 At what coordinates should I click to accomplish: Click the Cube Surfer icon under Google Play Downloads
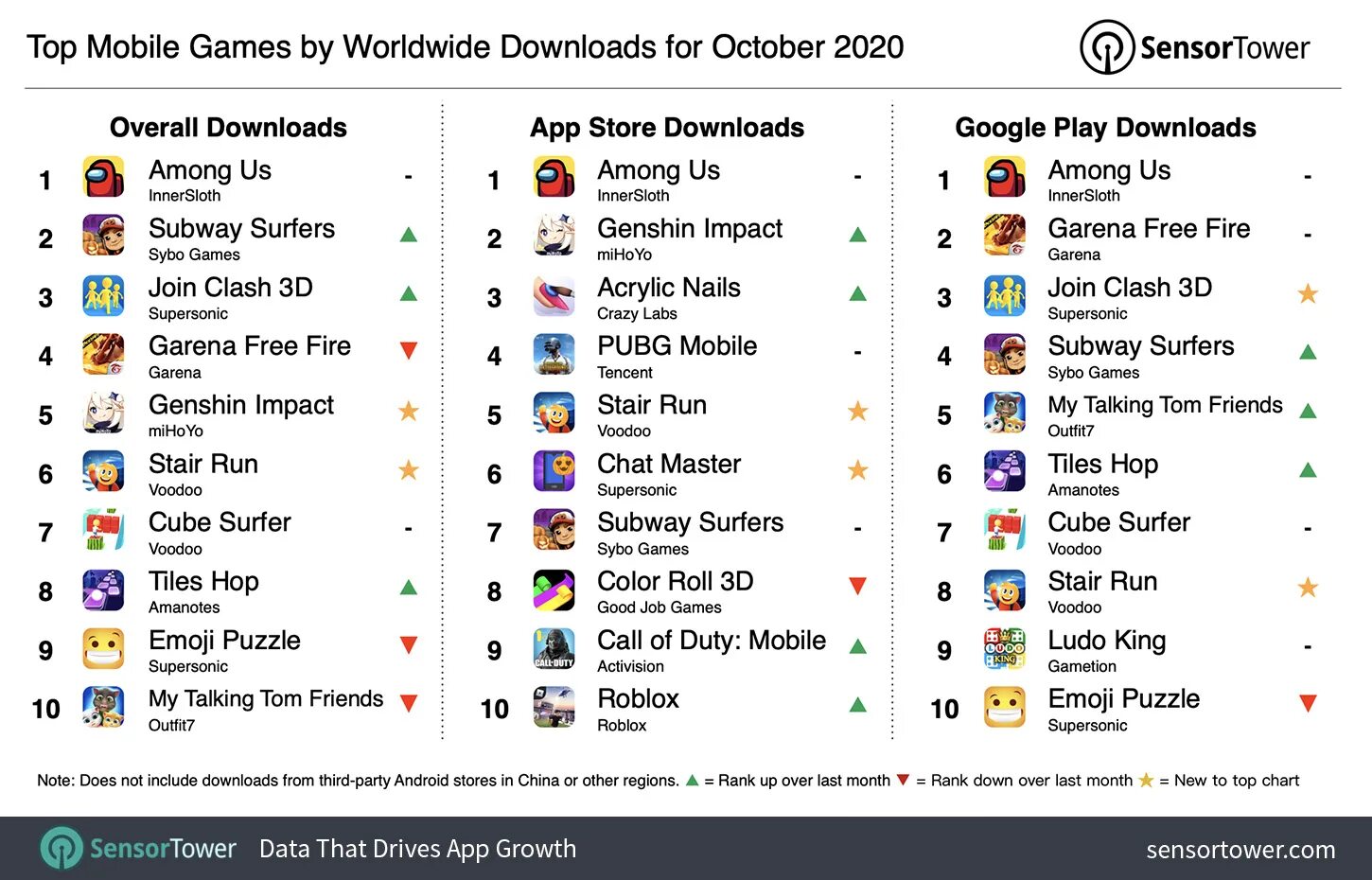[1004, 530]
